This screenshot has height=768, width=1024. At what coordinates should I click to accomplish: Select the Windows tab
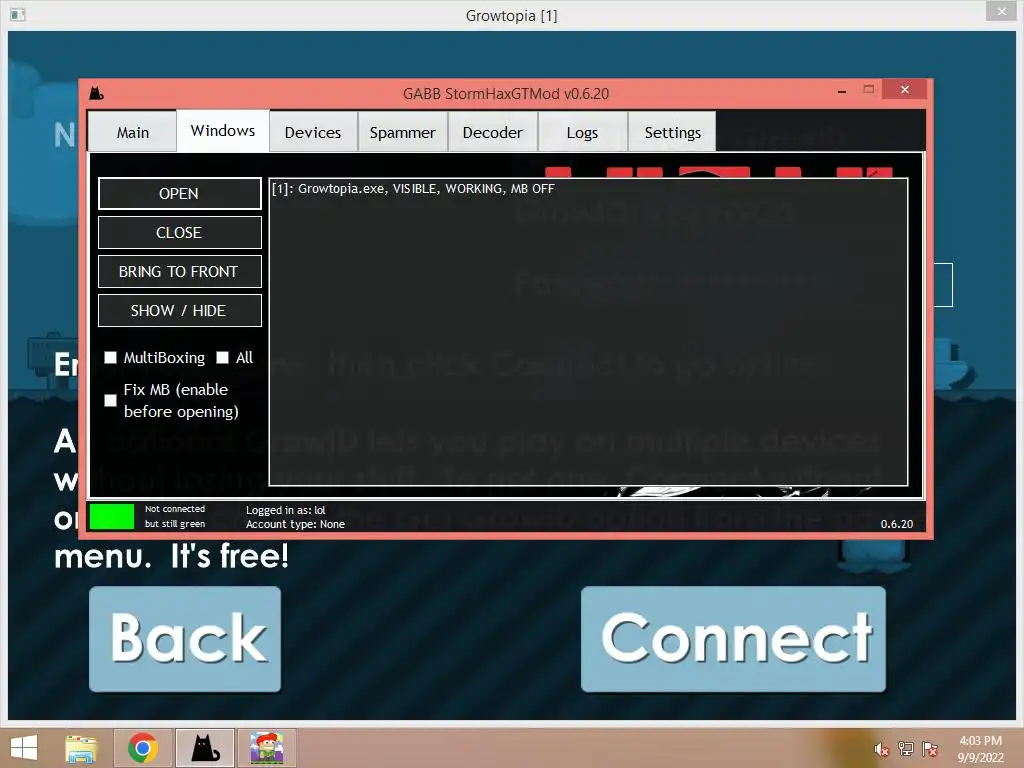coord(223,131)
